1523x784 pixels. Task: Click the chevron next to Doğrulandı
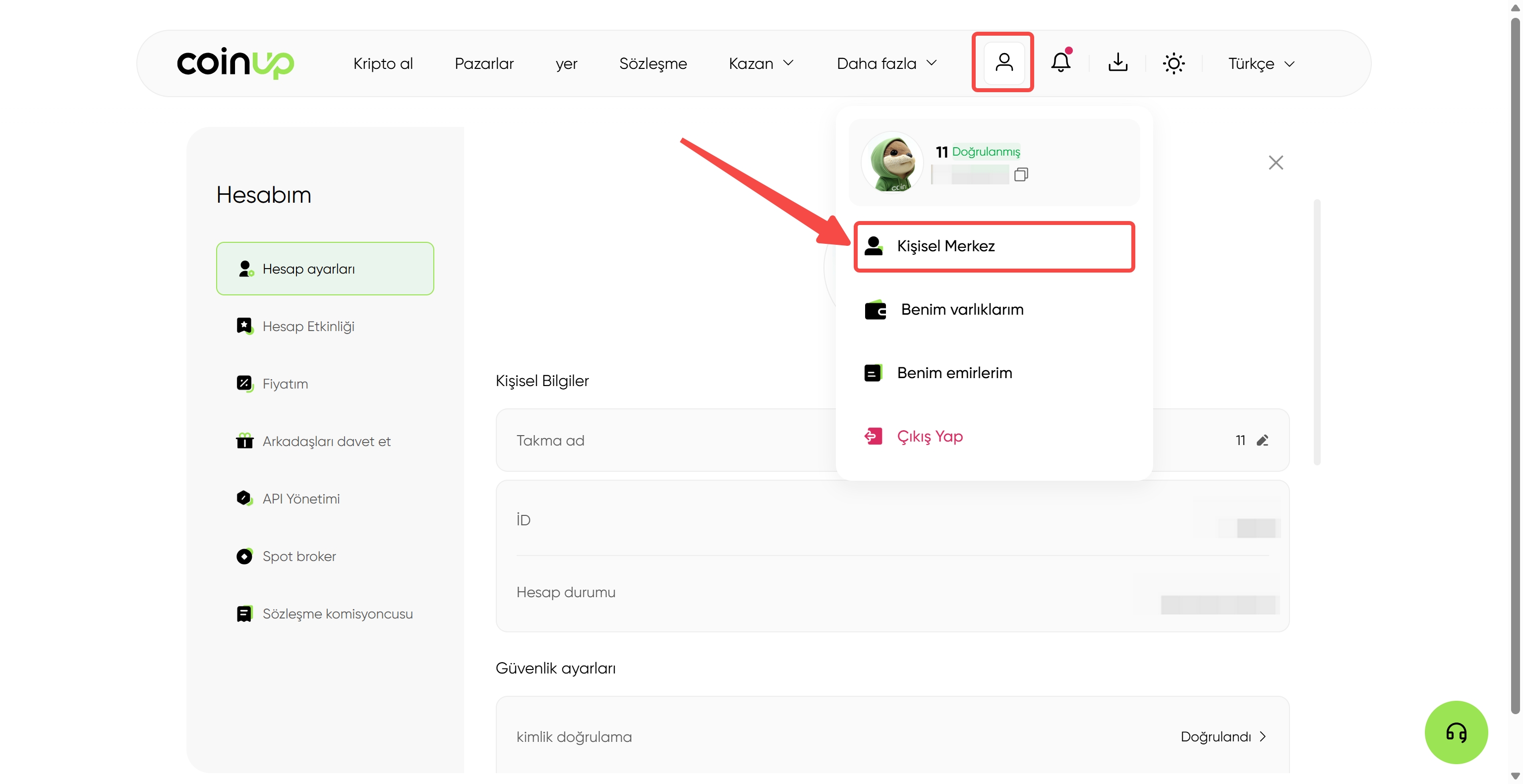click(1263, 737)
